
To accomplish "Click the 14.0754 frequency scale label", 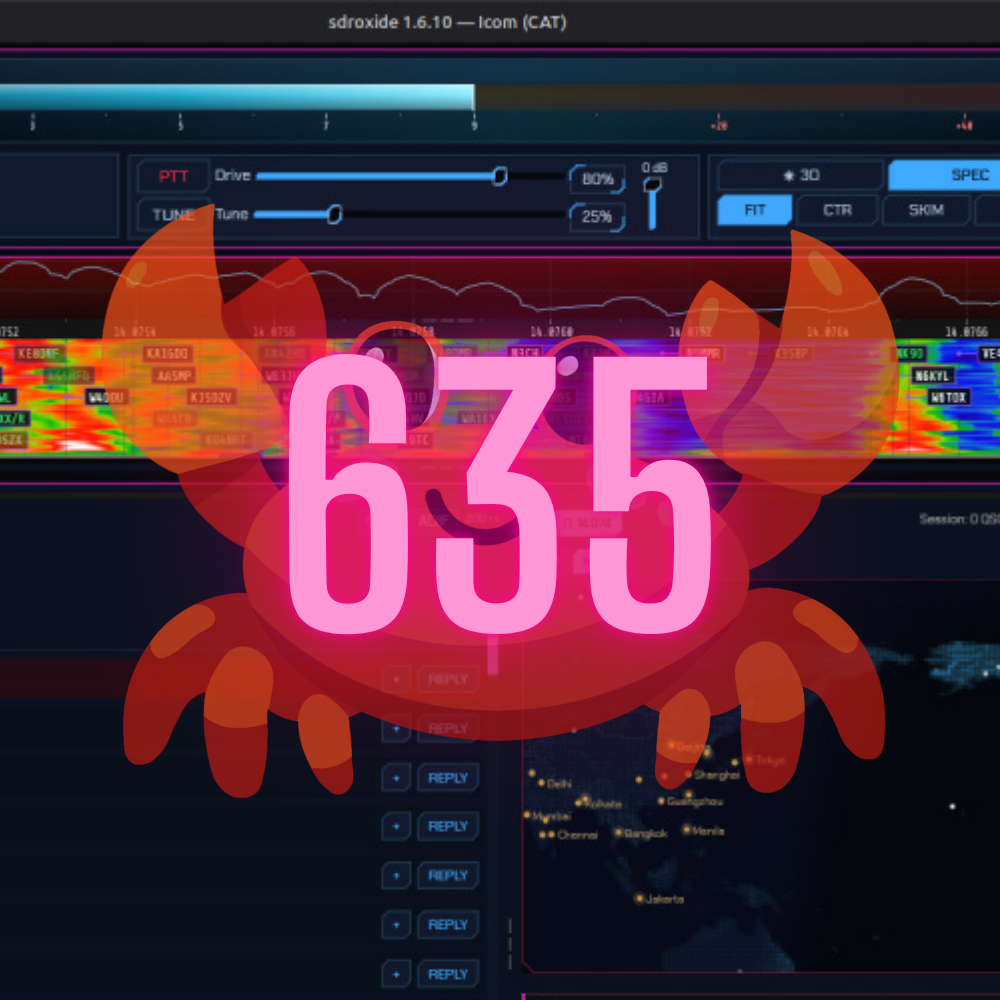I will pyautogui.click(x=135, y=332).
